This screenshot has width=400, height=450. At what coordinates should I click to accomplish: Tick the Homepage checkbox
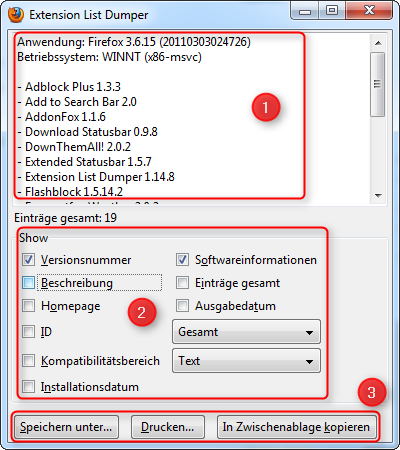(x=28, y=306)
